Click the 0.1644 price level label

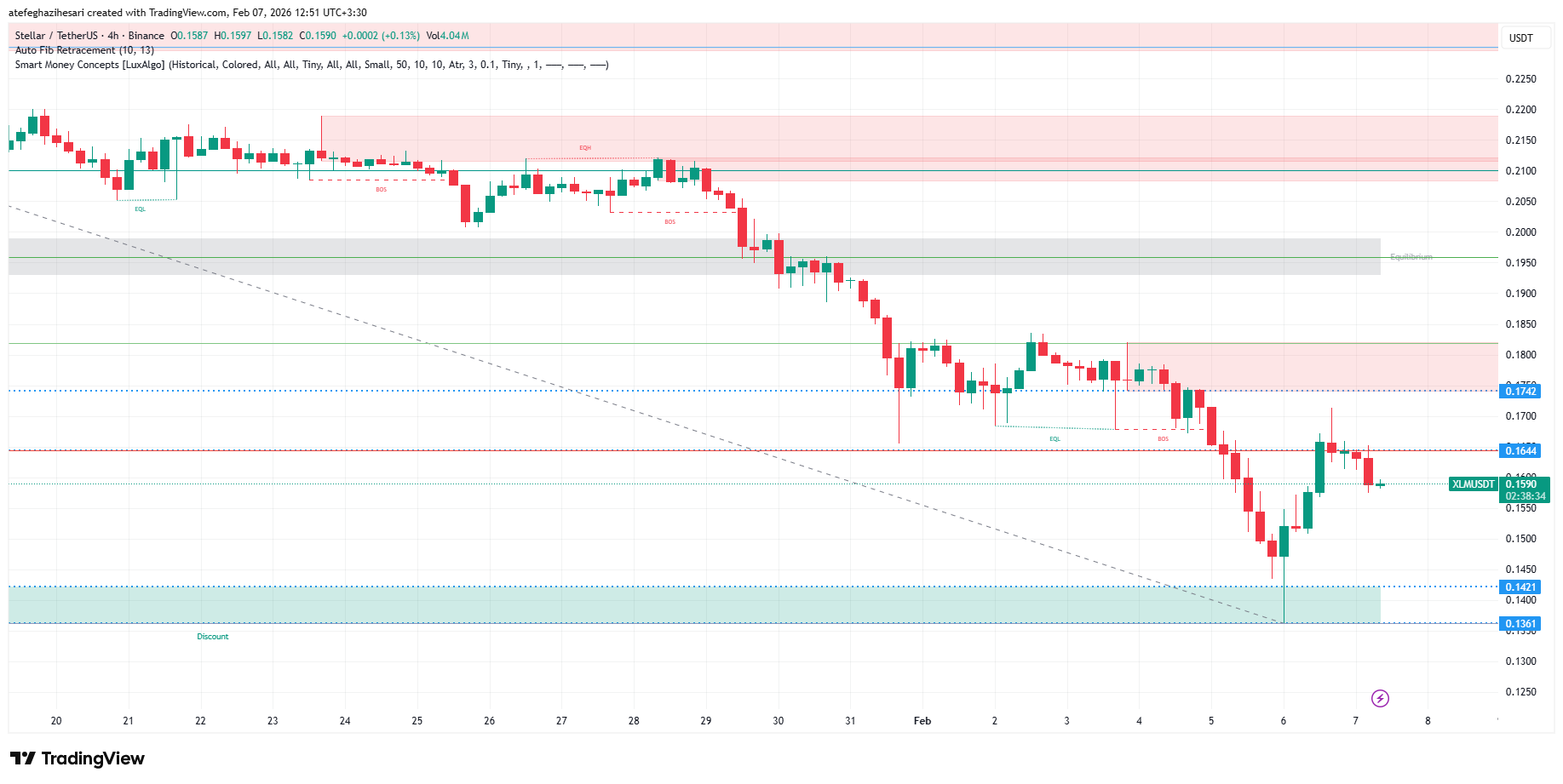point(1520,451)
